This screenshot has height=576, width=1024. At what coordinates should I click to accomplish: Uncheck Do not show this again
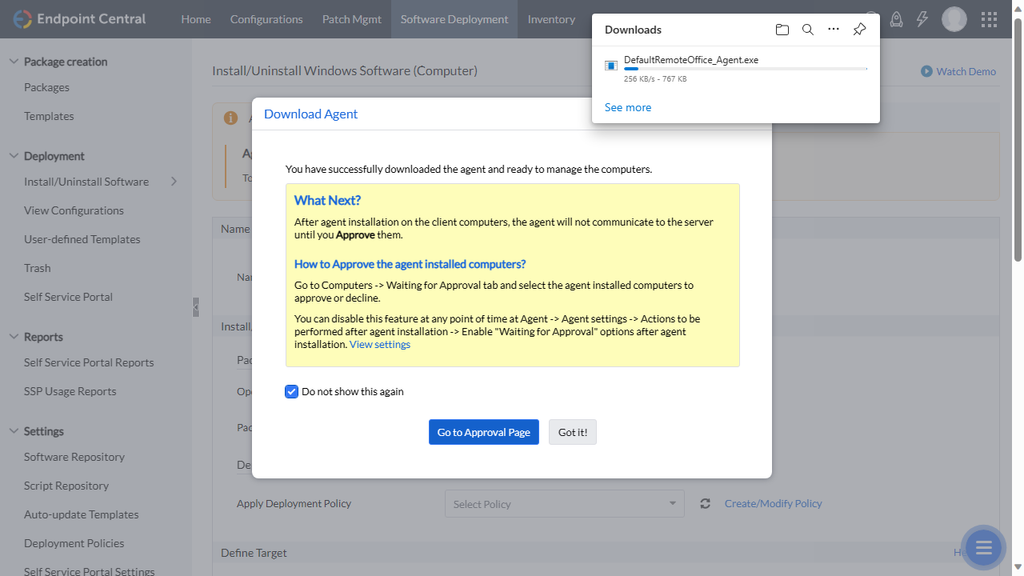point(291,391)
